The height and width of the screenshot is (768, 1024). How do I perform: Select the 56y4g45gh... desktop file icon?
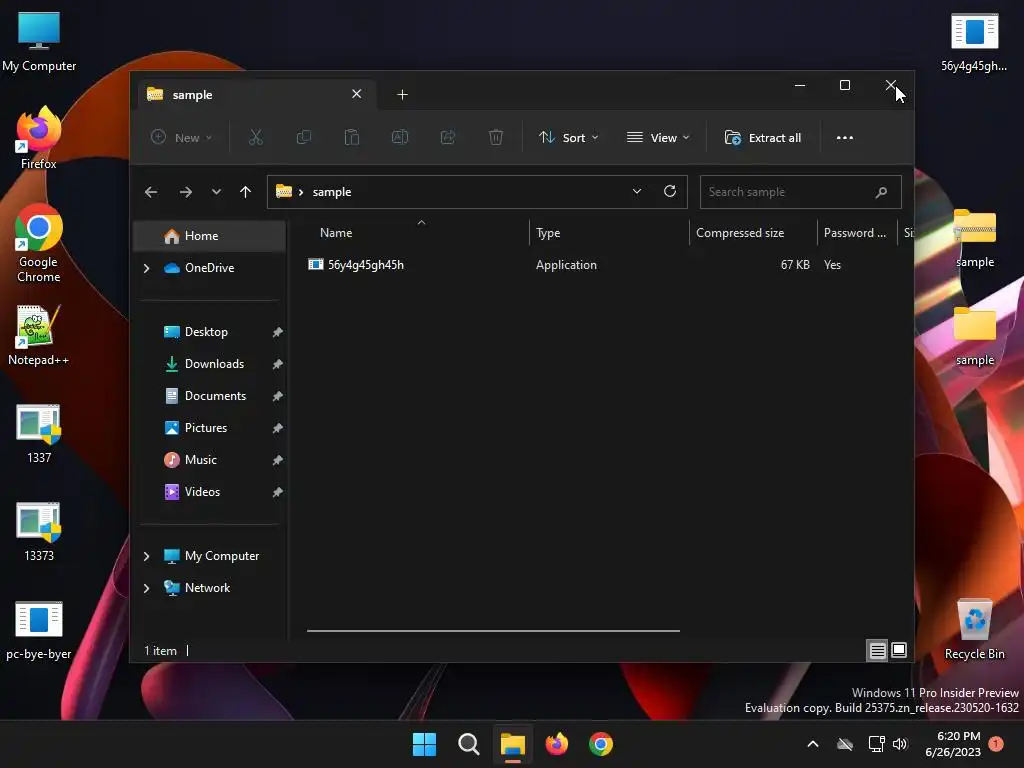point(974,42)
